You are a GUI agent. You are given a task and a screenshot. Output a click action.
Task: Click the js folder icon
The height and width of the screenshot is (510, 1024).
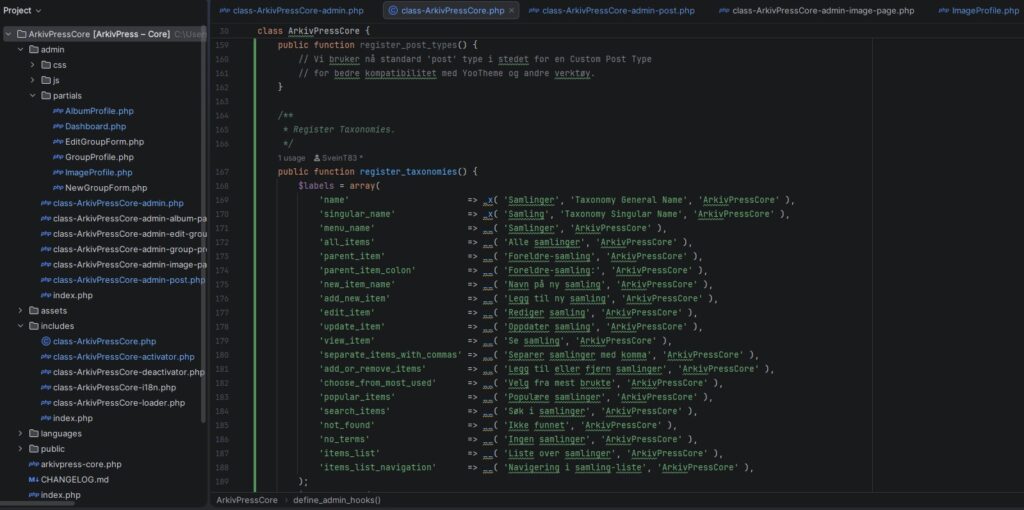[x=46, y=80]
